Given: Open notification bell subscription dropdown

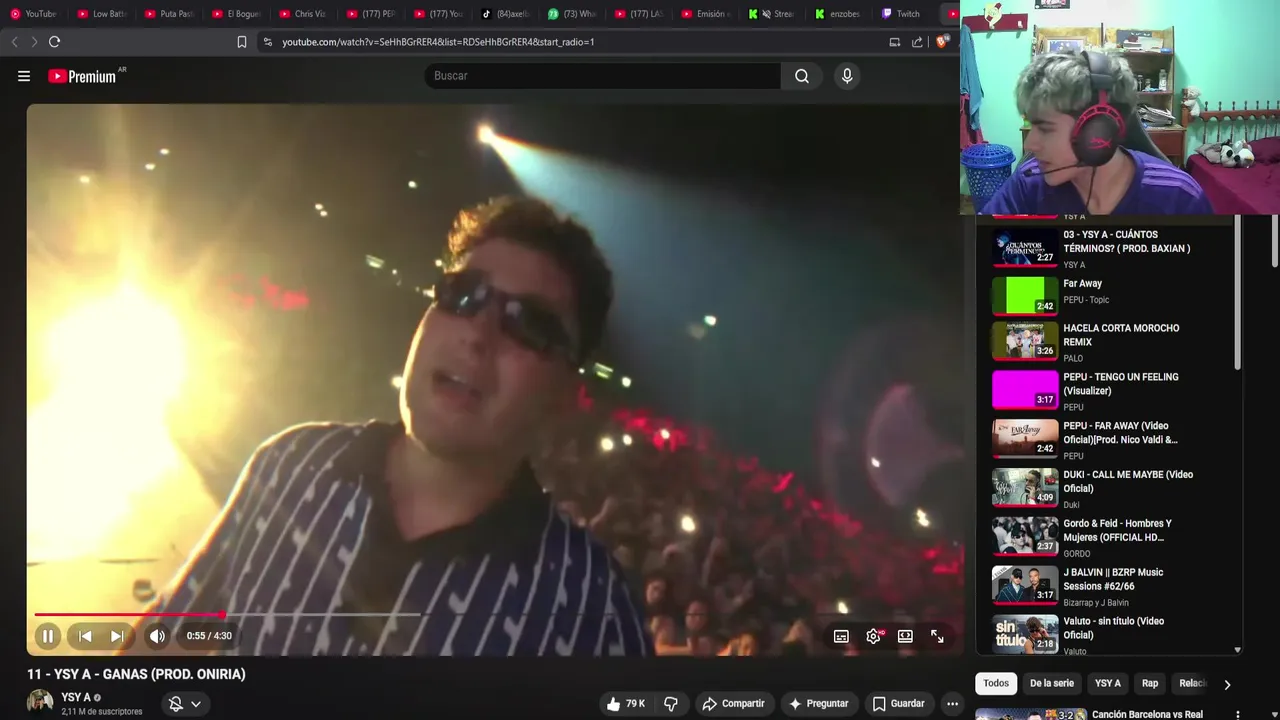Looking at the screenshot, I should [x=185, y=704].
